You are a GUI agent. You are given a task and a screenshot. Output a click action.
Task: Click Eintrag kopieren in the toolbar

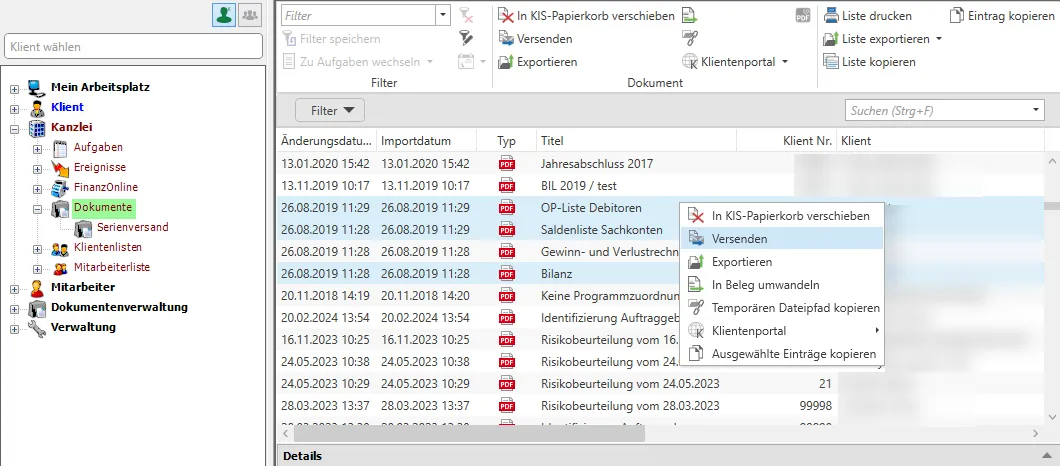1003,16
